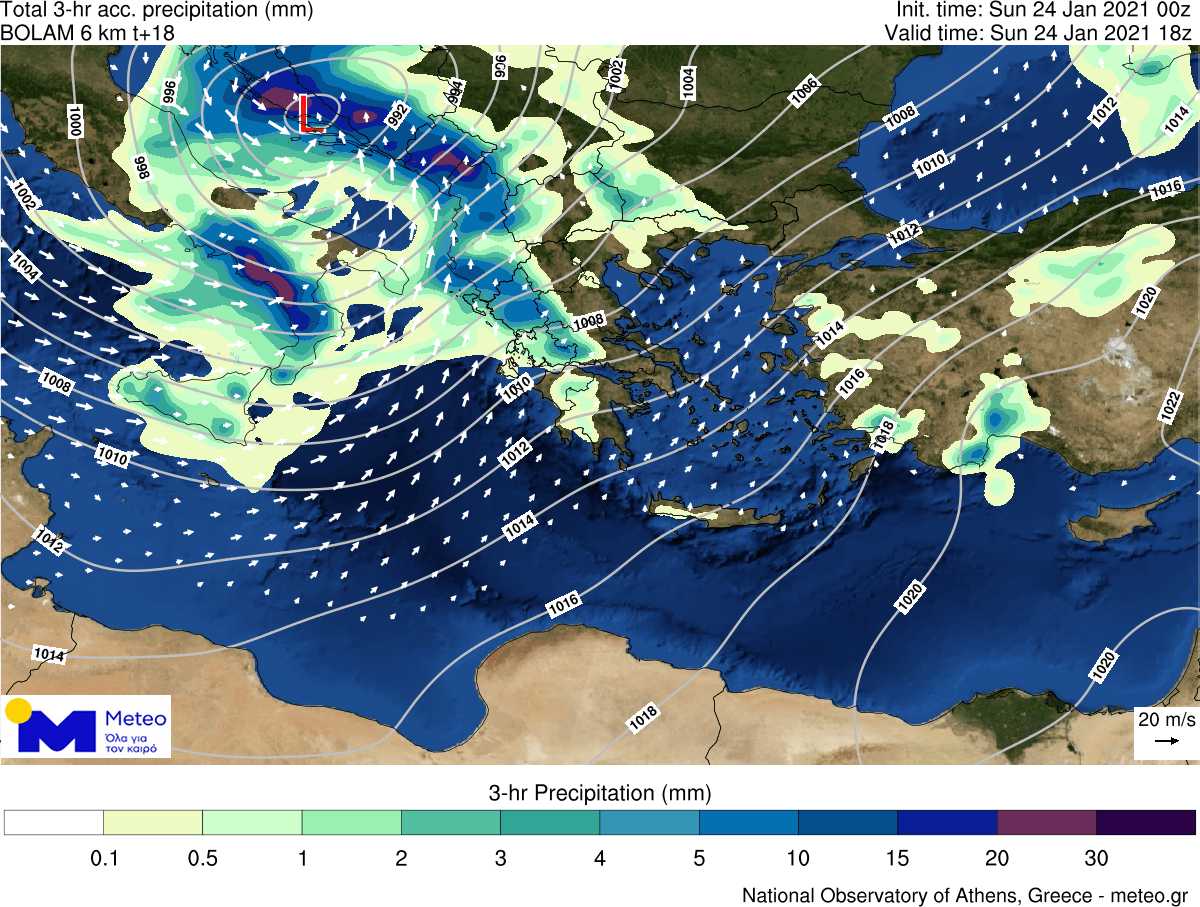This screenshot has height=907, width=1200.
Task: Click the 20 m/s wind reference arrow
Action: (x=1165, y=741)
